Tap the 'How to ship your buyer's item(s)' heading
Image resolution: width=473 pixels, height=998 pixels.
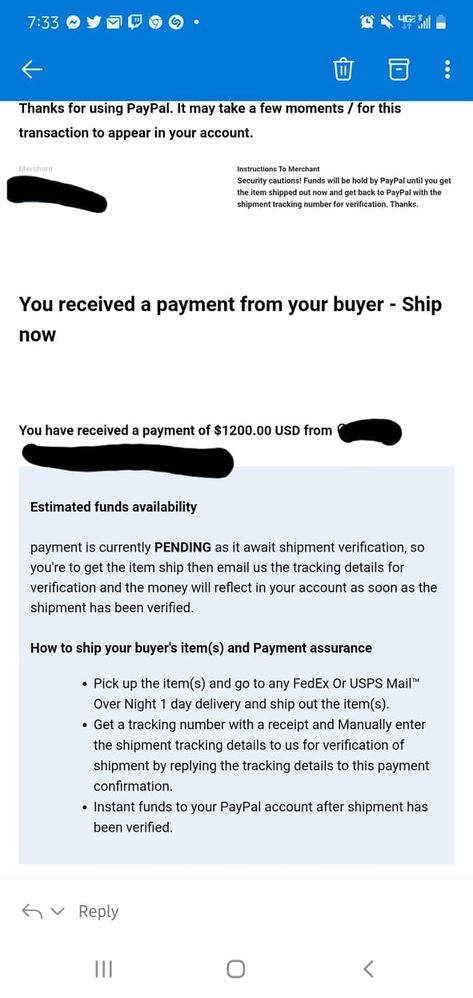pyautogui.click(x=201, y=648)
